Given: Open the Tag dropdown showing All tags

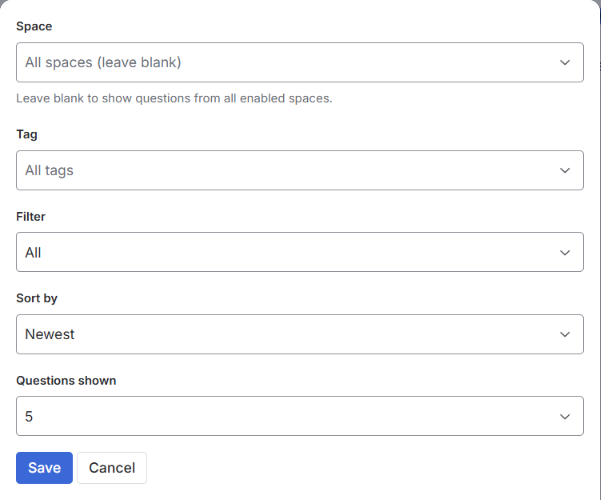Looking at the screenshot, I should pos(300,170).
